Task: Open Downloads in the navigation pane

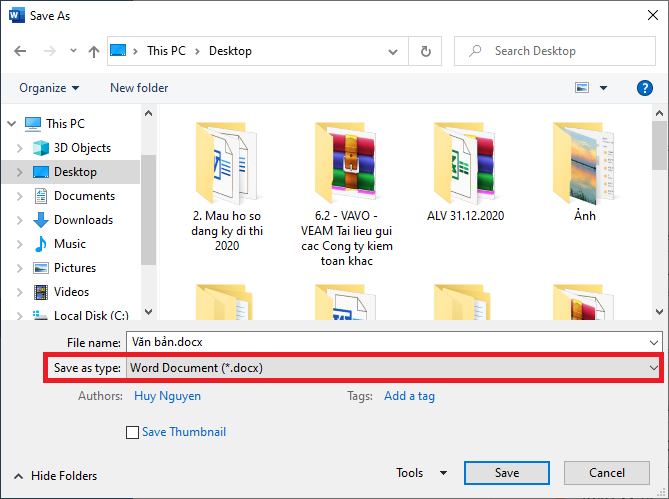Action: click(x=83, y=220)
